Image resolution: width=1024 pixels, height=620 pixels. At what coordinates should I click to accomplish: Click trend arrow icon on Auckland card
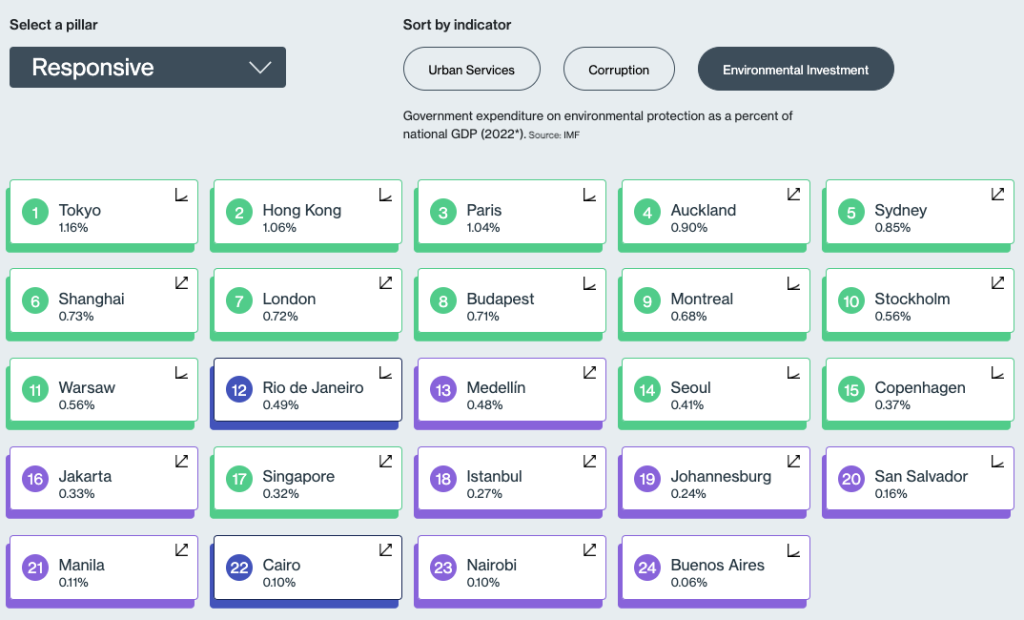(x=793, y=194)
